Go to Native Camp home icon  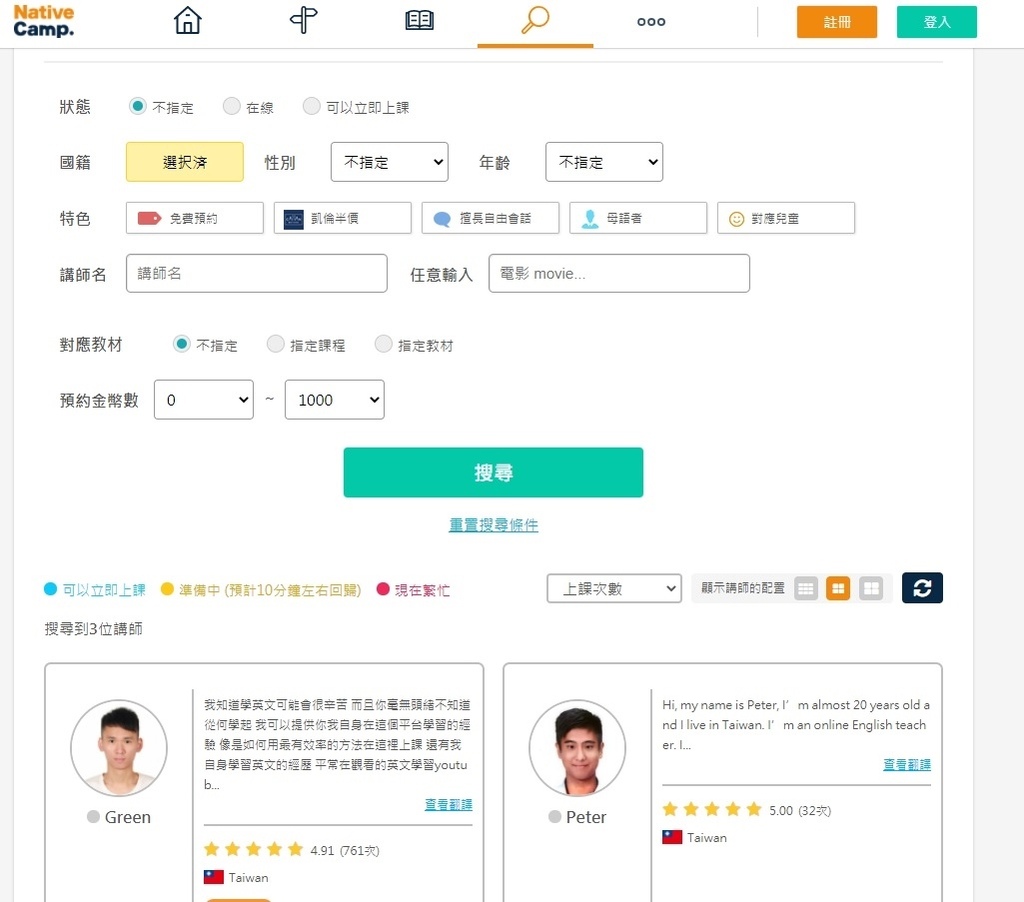click(187, 20)
